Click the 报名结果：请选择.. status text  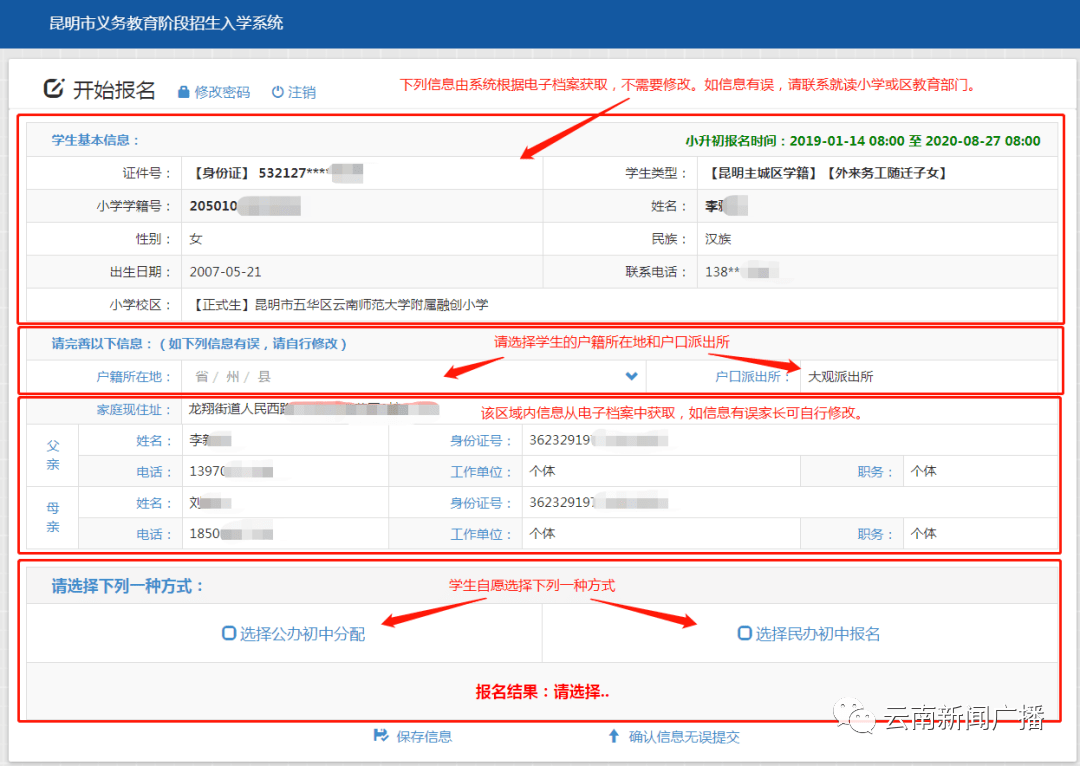click(542, 692)
